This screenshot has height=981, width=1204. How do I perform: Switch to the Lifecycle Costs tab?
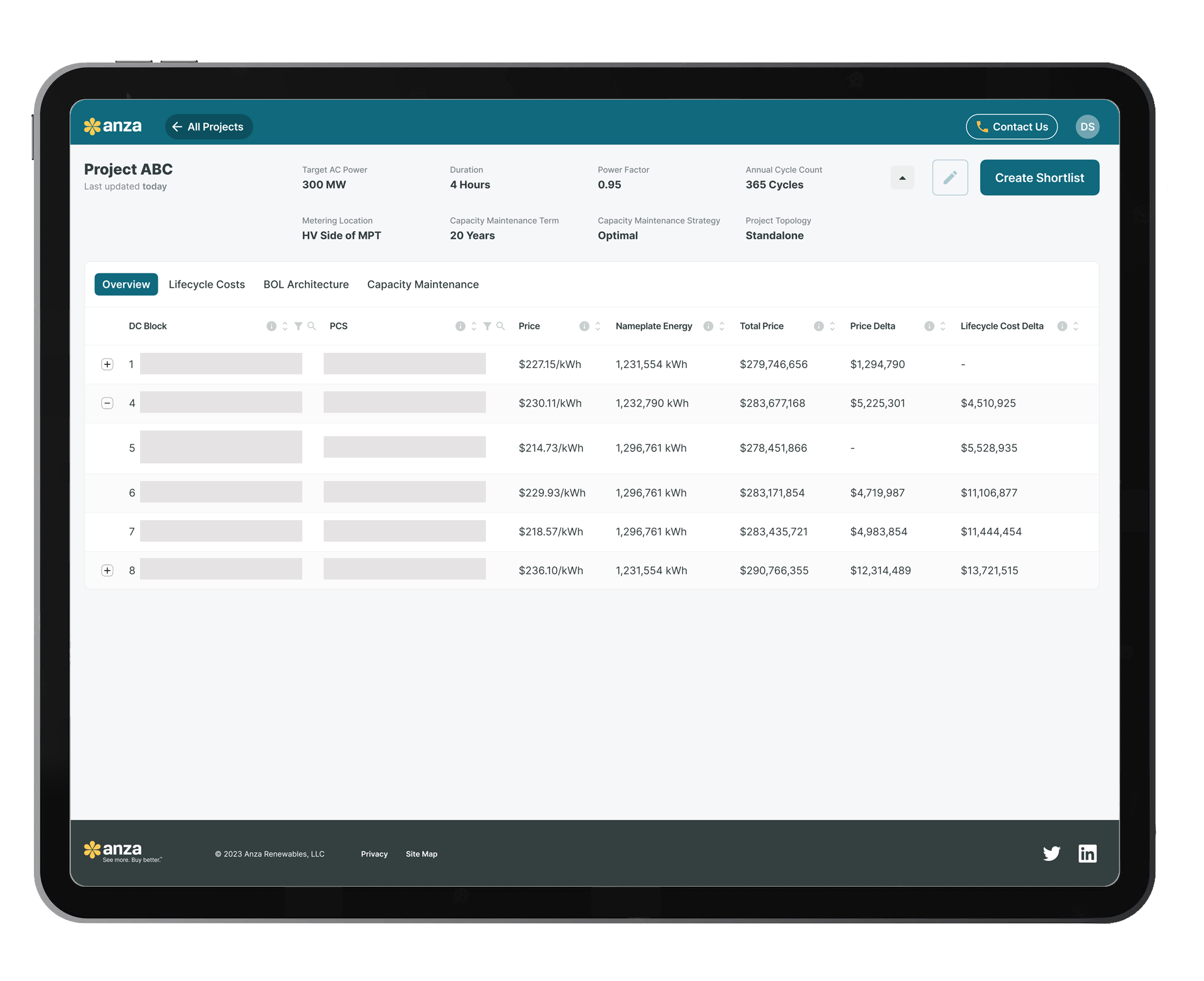[207, 285]
